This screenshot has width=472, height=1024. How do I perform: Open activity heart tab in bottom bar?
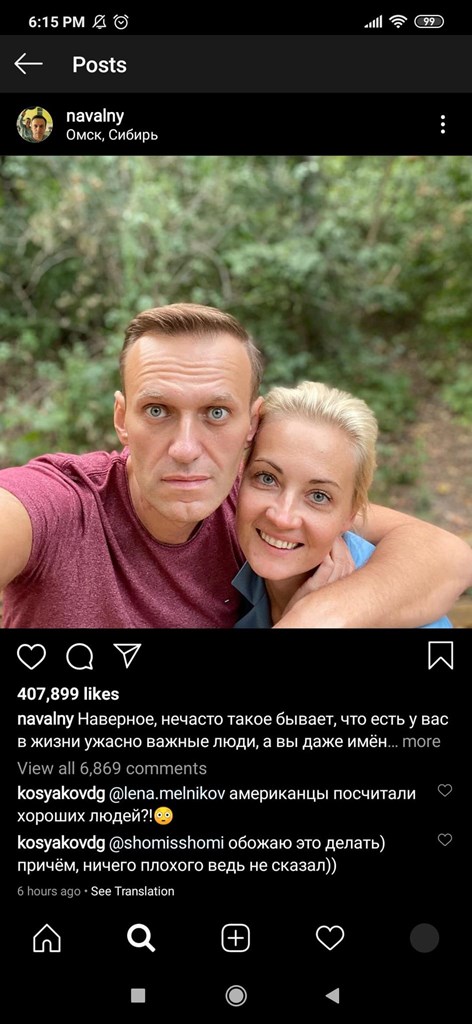pyautogui.click(x=330, y=938)
